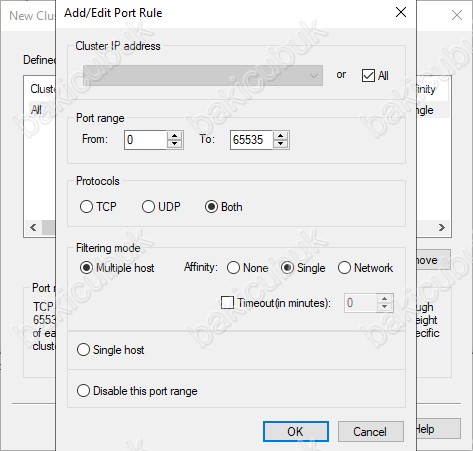Image resolution: width=473 pixels, height=451 pixels.
Task: Increase the From port value using up arrow
Action: click(175, 136)
